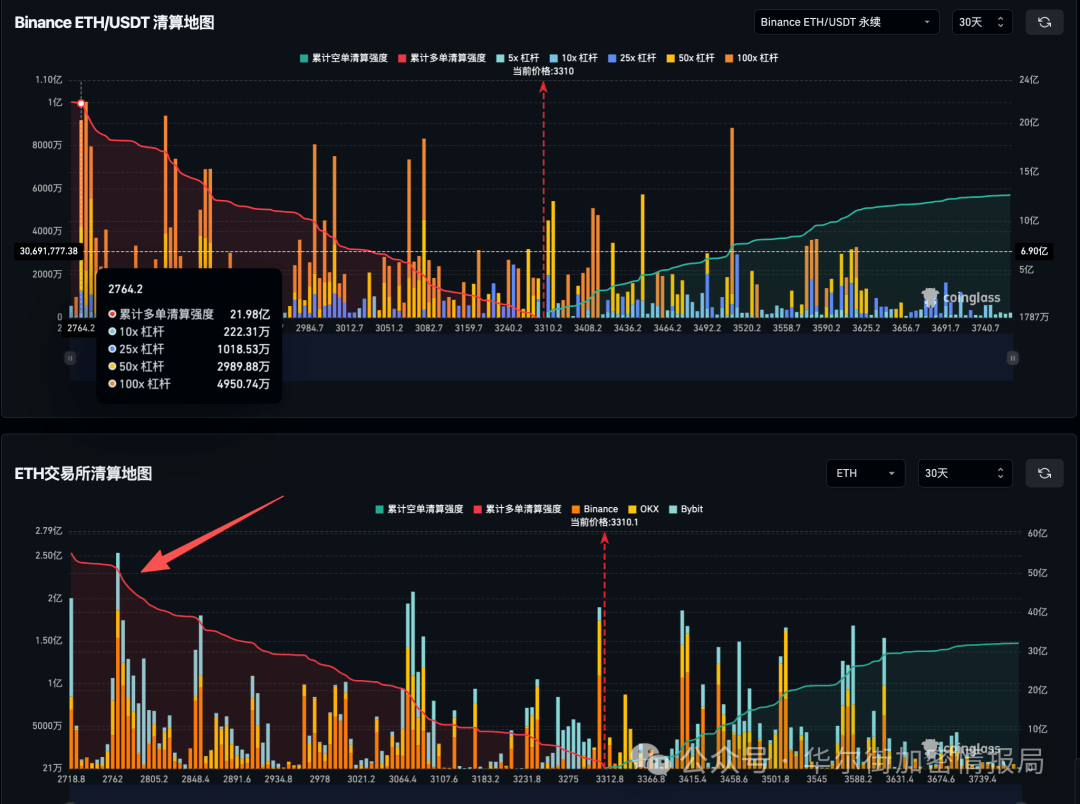Viewport: 1080px width, 804px height.
Task: Click the top chart zoom range bar
Action: pos(541,358)
